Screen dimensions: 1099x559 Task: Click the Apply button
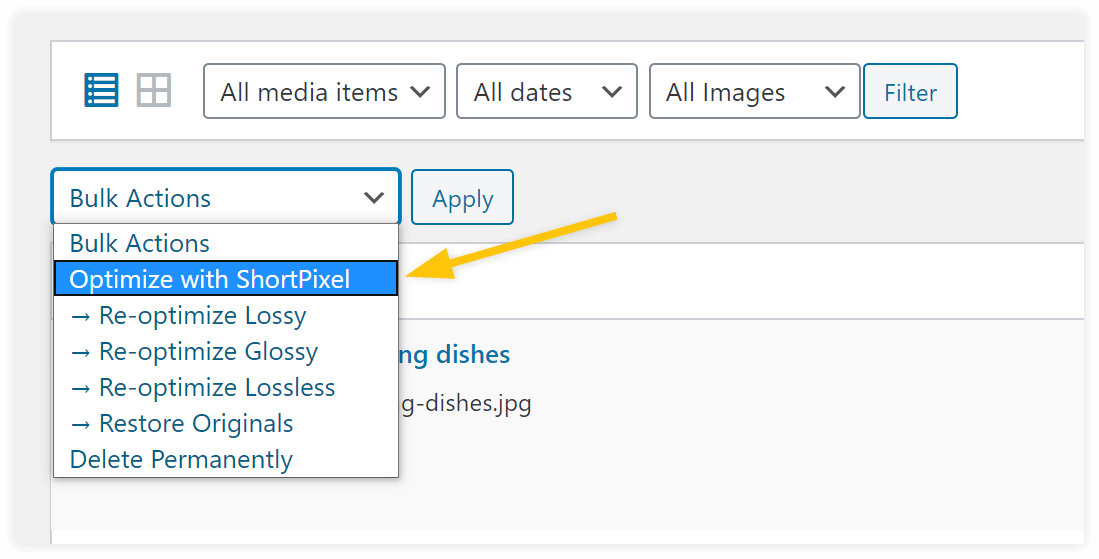click(x=463, y=198)
